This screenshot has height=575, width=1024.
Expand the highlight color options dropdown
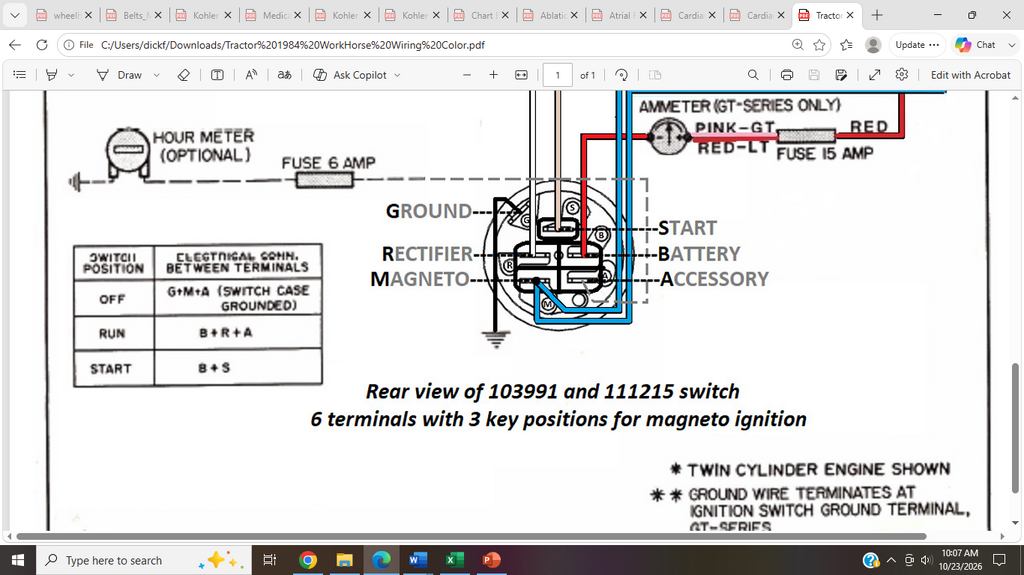point(71,75)
